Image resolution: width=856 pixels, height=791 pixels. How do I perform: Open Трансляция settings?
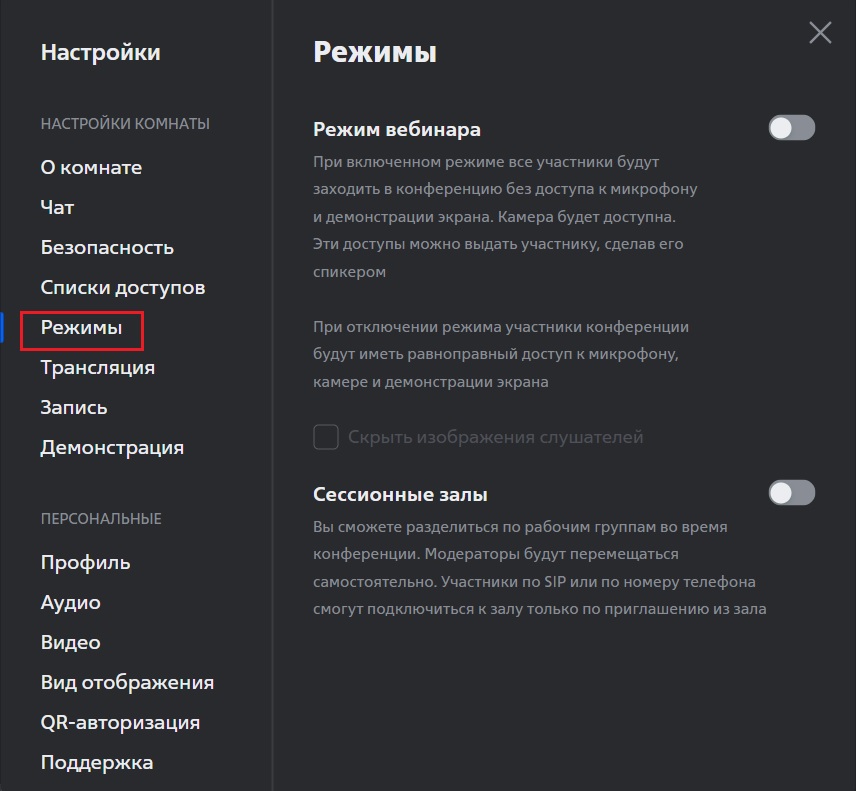click(98, 367)
